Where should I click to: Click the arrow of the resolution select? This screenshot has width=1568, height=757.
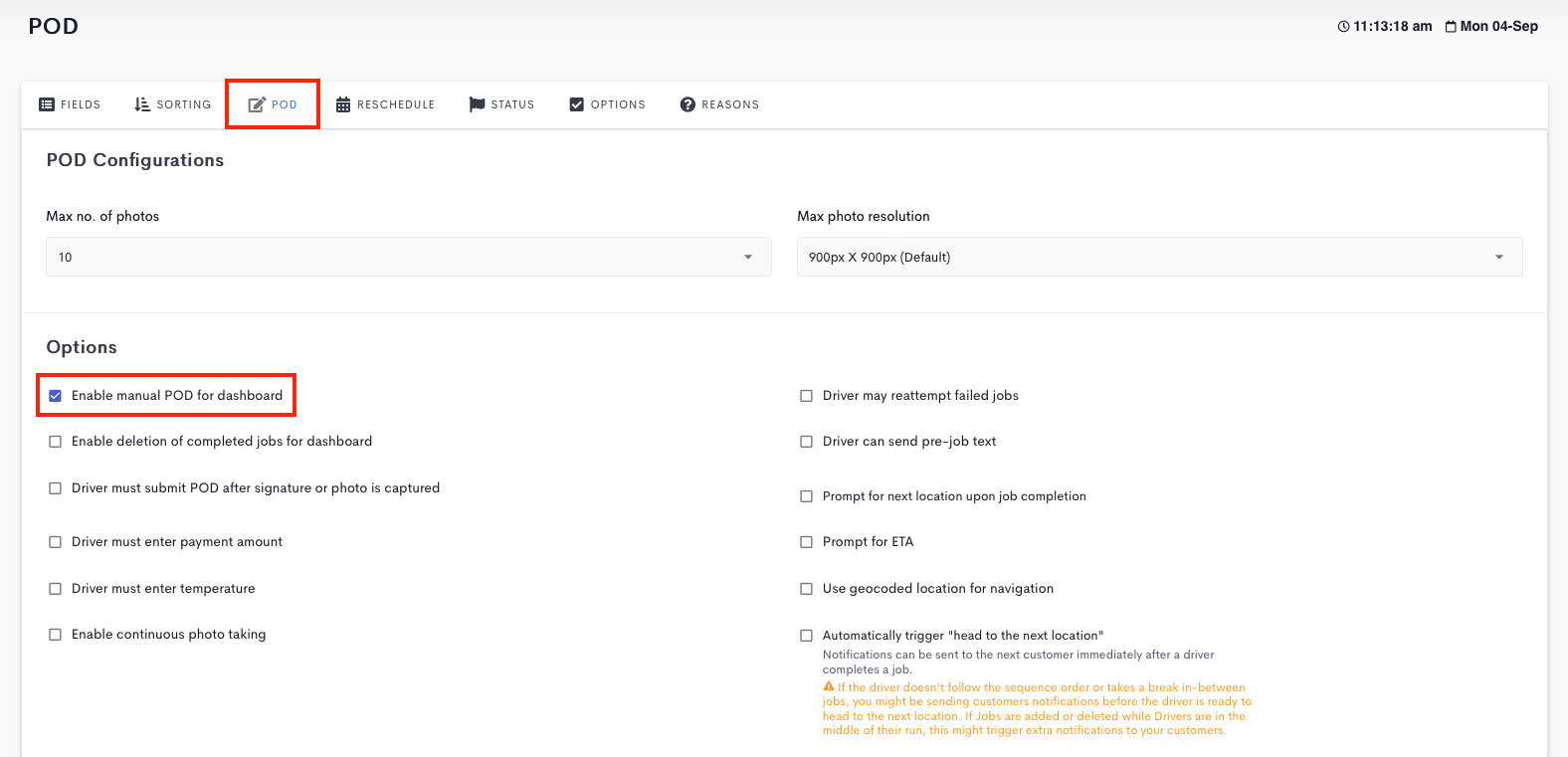tap(1499, 258)
